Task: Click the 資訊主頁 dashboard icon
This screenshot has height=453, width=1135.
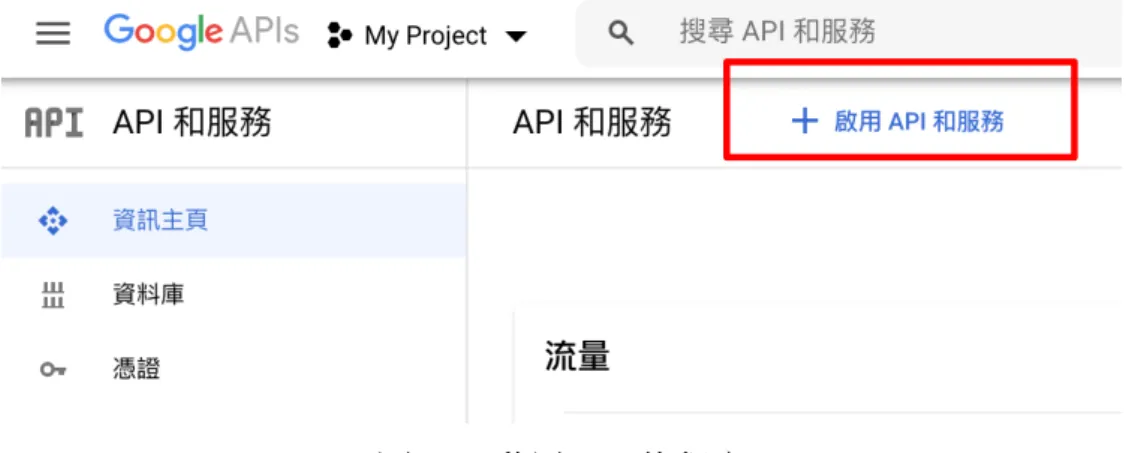Action: click(x=52, y=221)
